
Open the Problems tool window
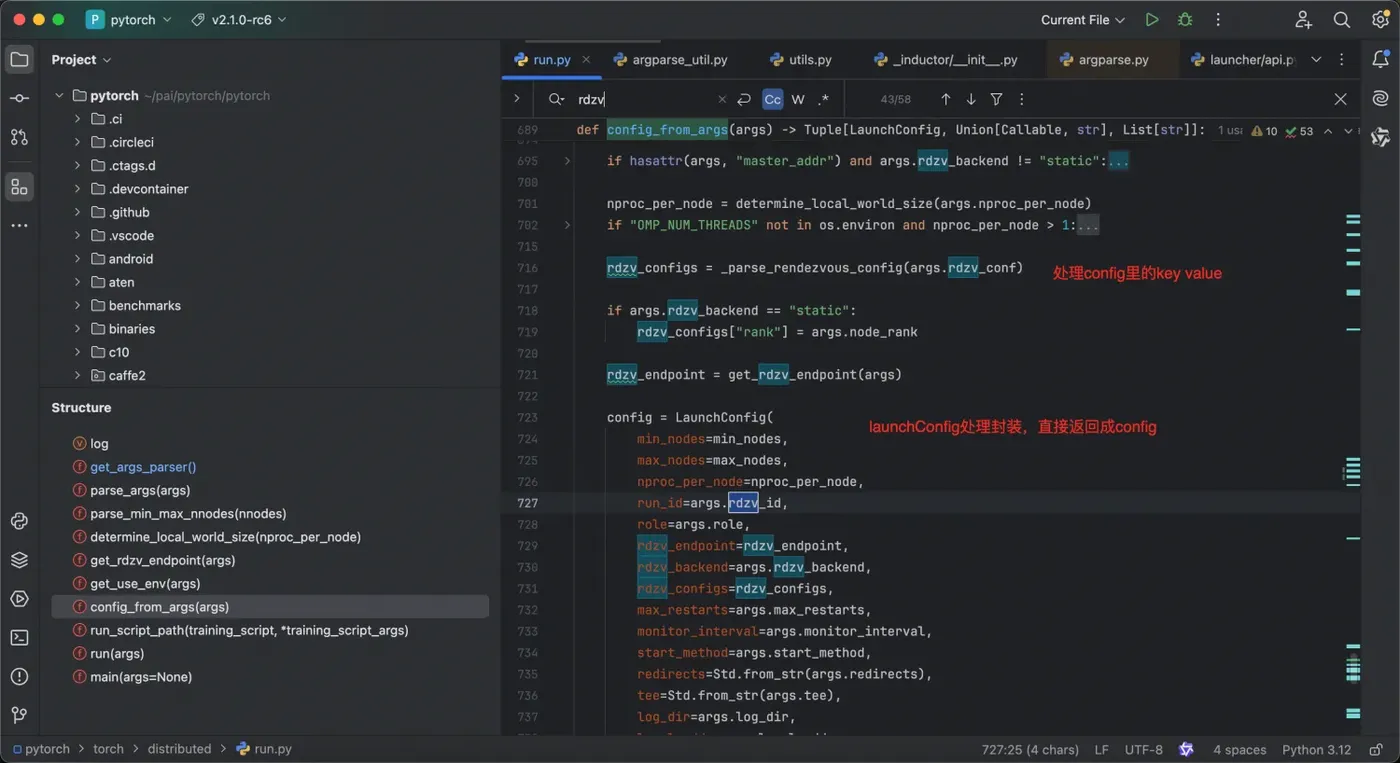click(19, 676)
